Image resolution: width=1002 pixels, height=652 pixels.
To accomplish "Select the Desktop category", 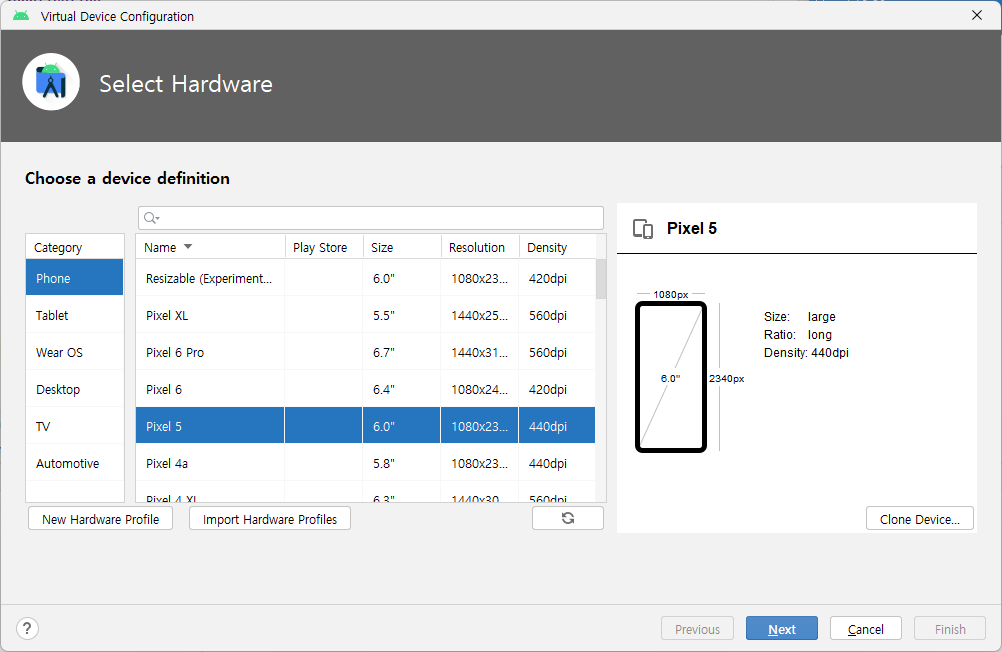I will click(x=74, y=389).
